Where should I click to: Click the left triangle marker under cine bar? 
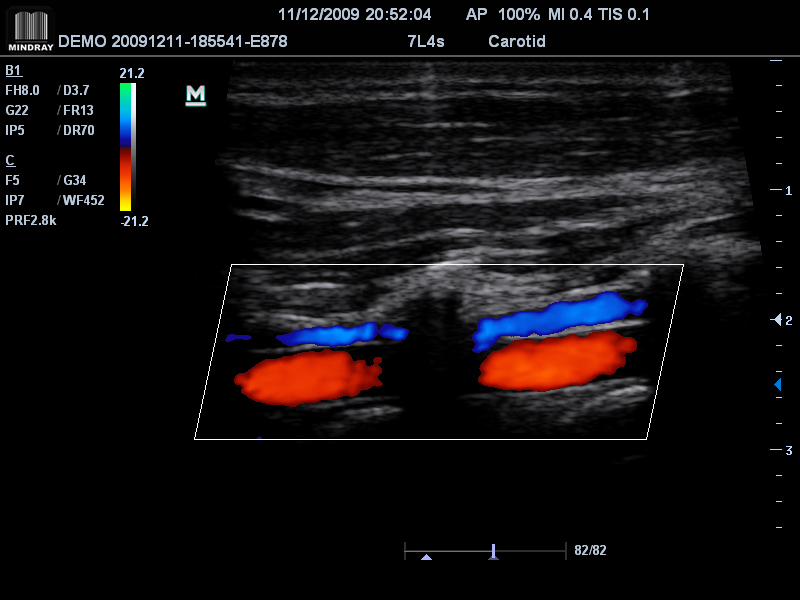[x=427, y=557]
